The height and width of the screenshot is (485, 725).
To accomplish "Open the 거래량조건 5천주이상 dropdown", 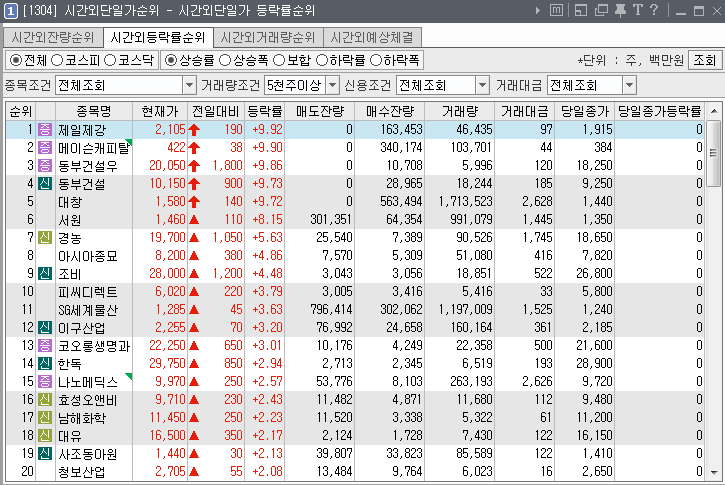I will point(333,86).
